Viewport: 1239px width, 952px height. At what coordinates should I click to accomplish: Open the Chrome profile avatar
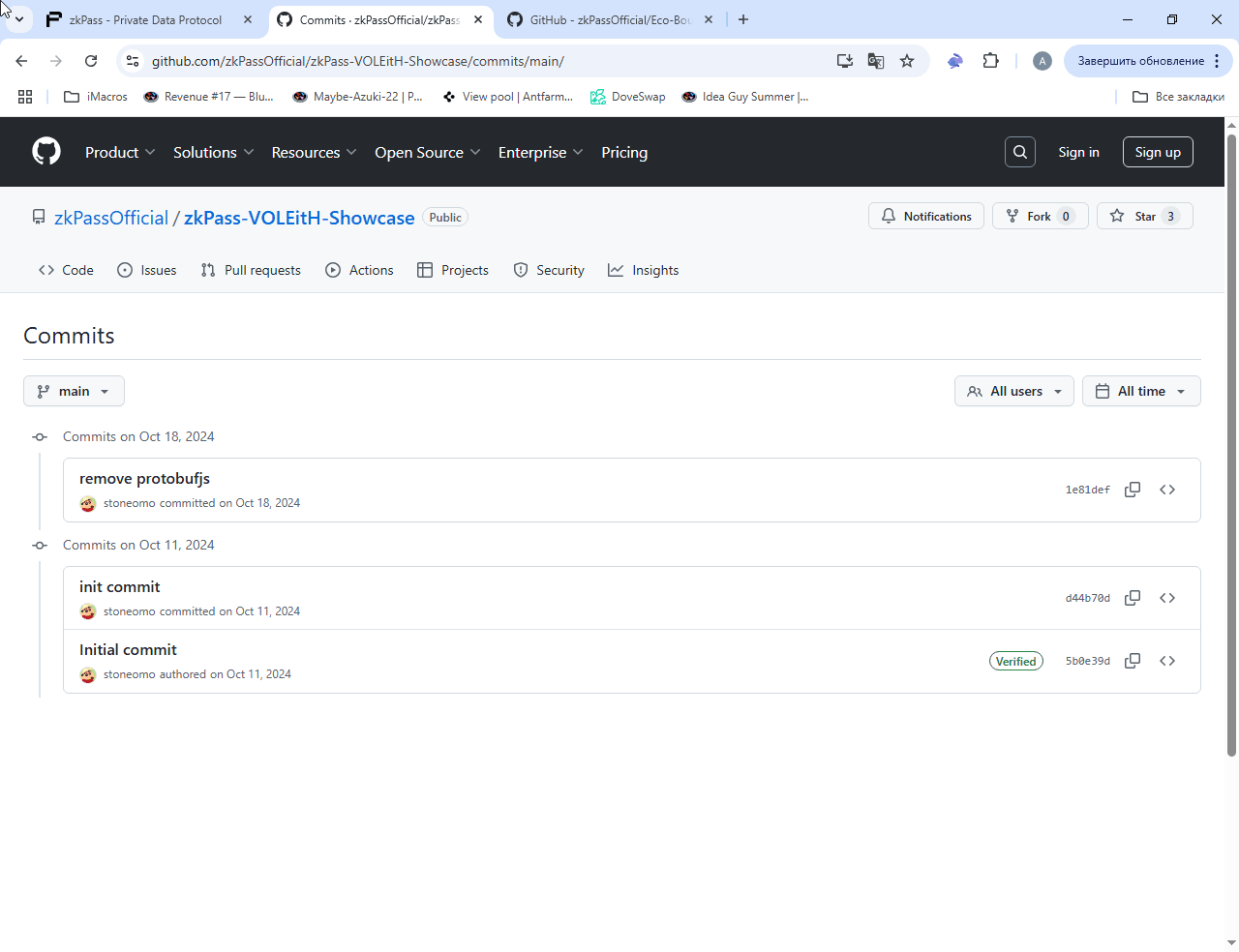(x=1043, y=61)
